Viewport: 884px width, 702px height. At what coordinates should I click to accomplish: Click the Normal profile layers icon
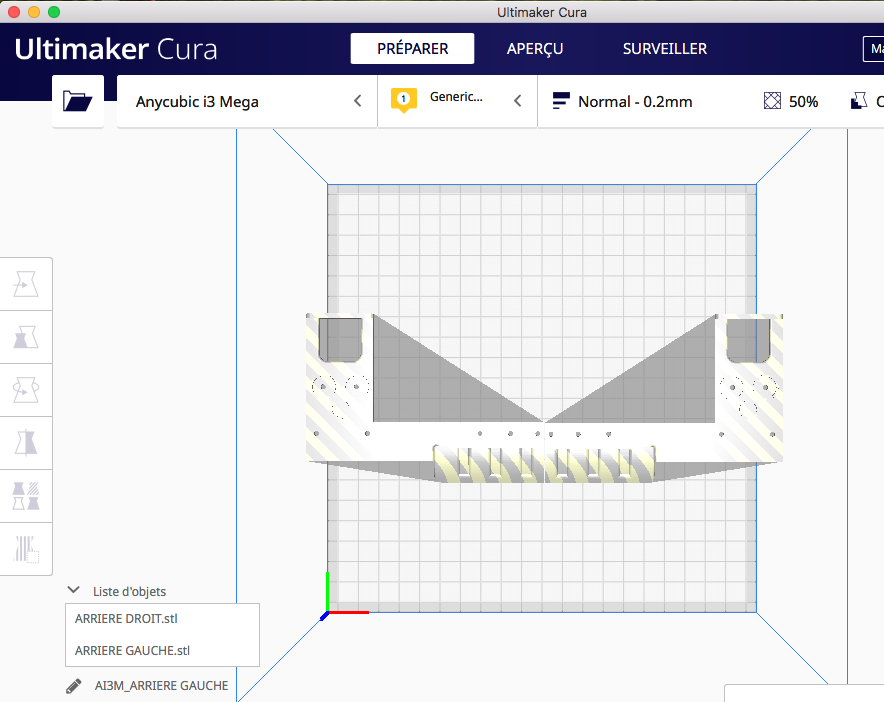click(561, 101)
